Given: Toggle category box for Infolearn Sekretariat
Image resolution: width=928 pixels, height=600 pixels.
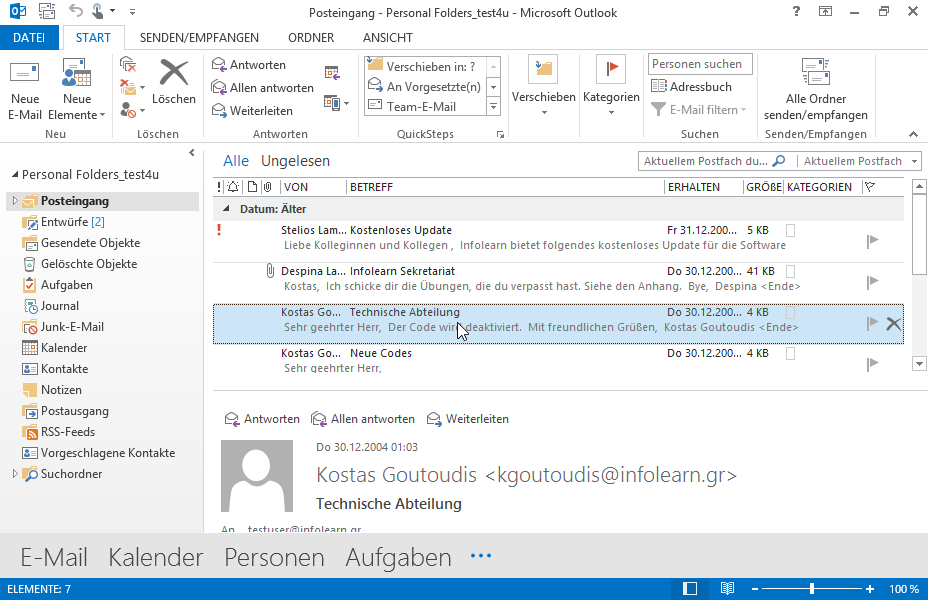Looking at the screenshot, I should click(x=790, y=271).
